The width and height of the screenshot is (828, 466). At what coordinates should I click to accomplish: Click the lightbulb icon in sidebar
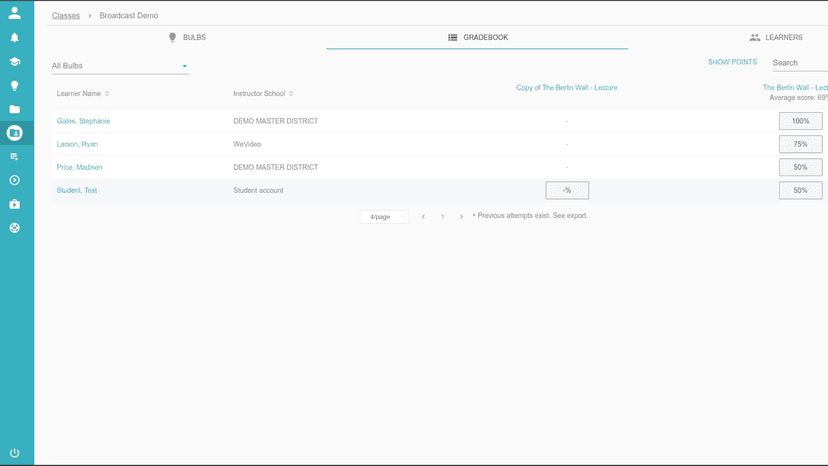tap(14, 86)
